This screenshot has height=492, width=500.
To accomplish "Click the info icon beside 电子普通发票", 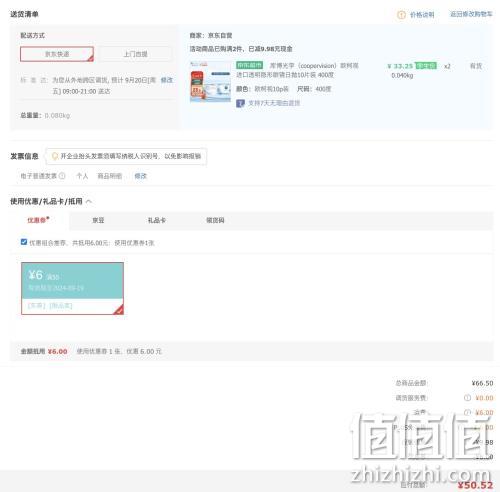I will pos(62,176).
